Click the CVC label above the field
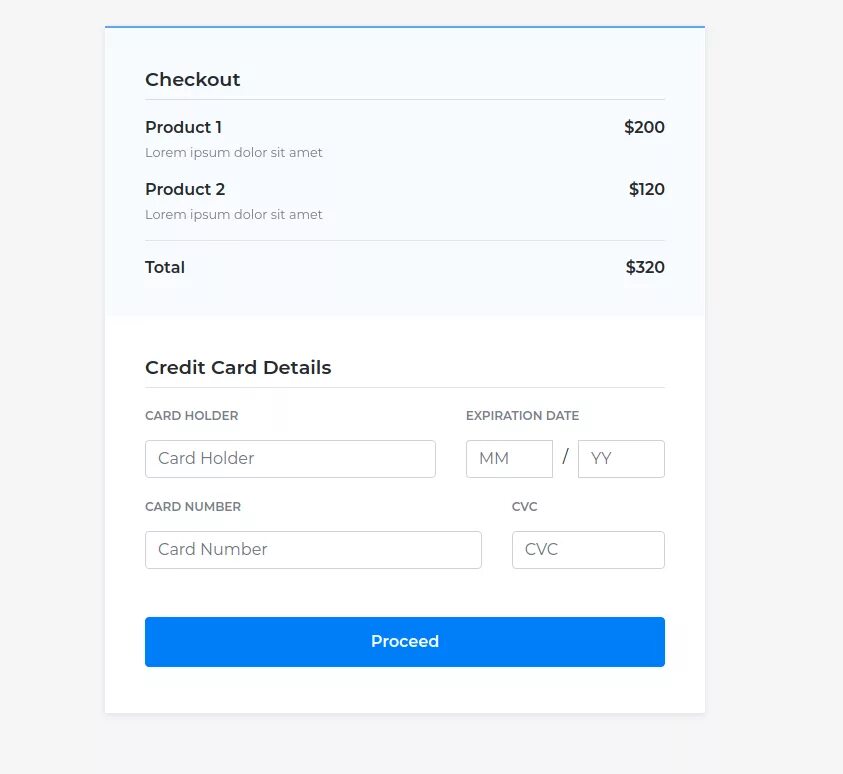 click(525, 506)
